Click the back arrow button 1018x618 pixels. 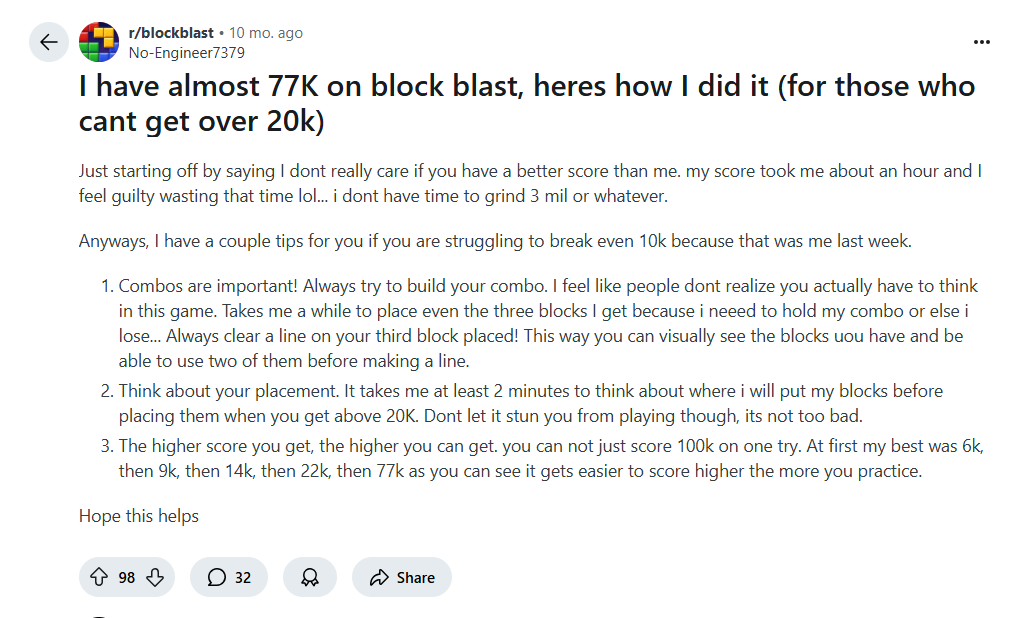point(49,42)
